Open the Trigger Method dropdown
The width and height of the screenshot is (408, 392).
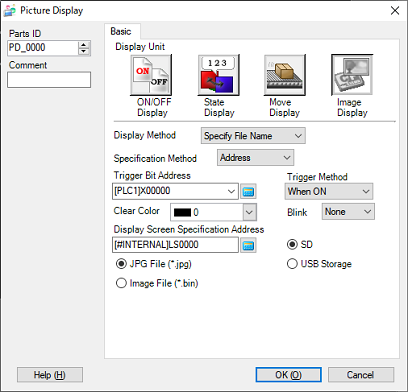[x=329, y=191]
